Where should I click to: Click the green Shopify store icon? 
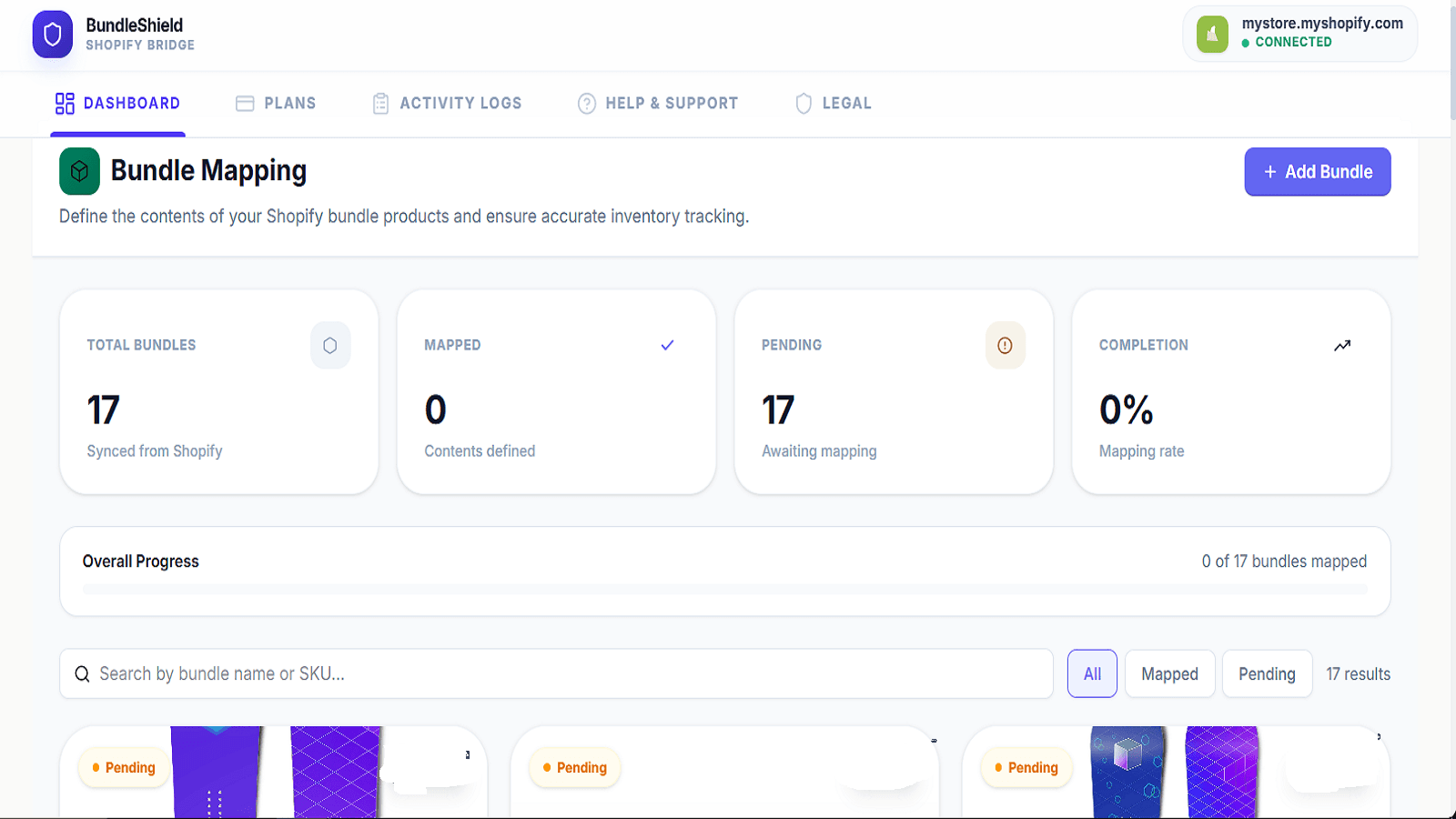tap(1212, 35)
